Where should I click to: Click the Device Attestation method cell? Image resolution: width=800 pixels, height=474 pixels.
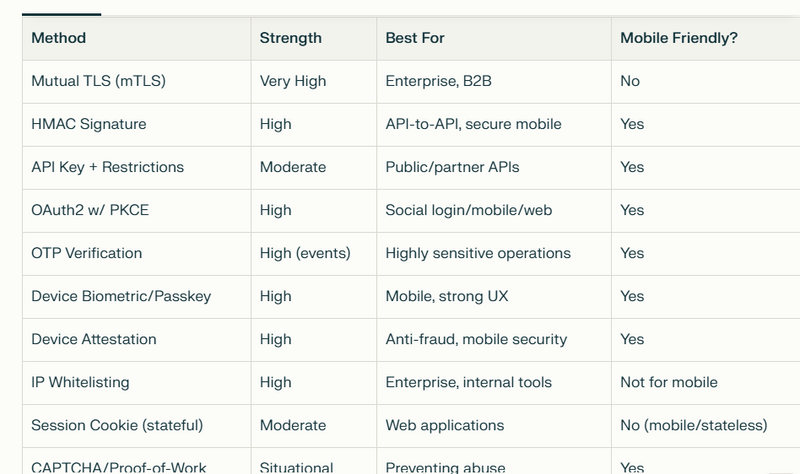[x=94, y=339]
